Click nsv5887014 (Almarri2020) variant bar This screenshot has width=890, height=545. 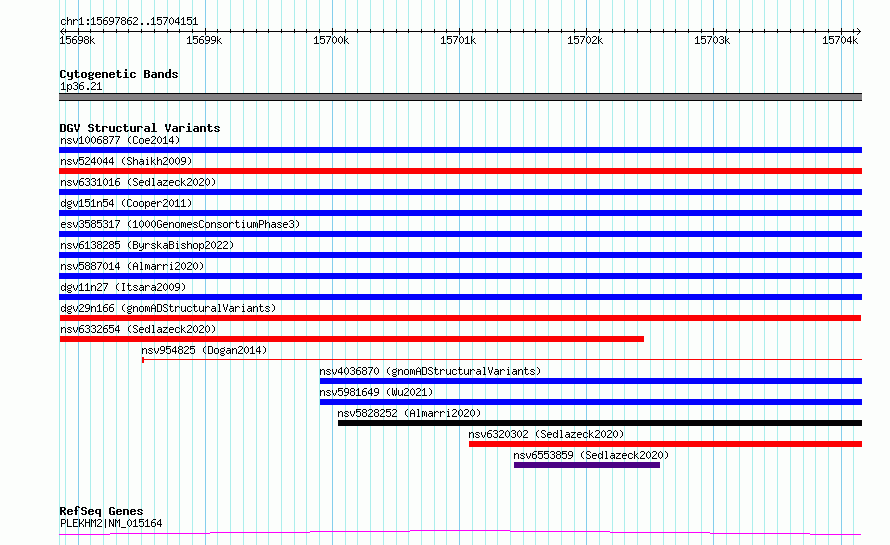460,276
